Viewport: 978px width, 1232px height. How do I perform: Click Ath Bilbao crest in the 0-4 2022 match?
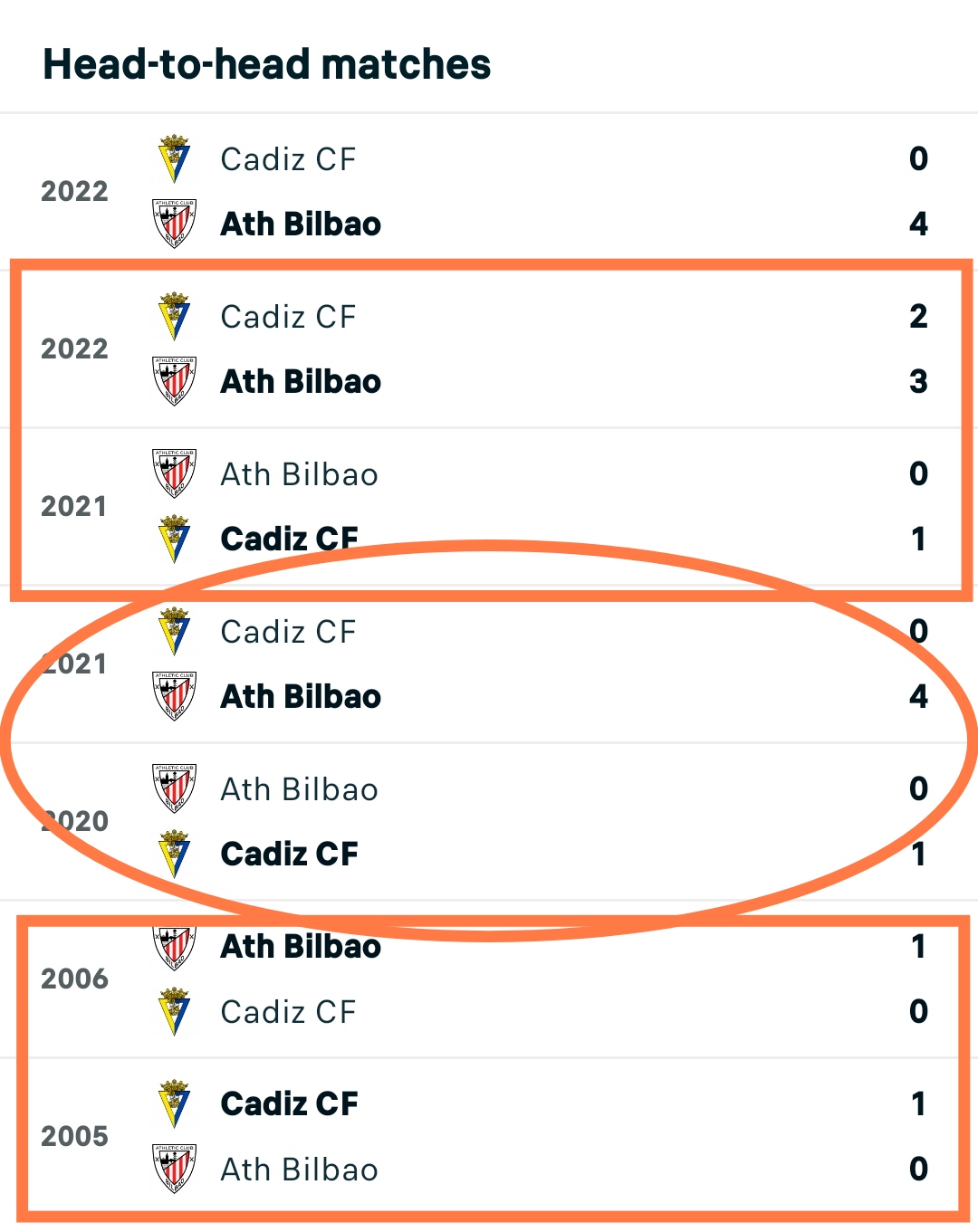point(175,224)
